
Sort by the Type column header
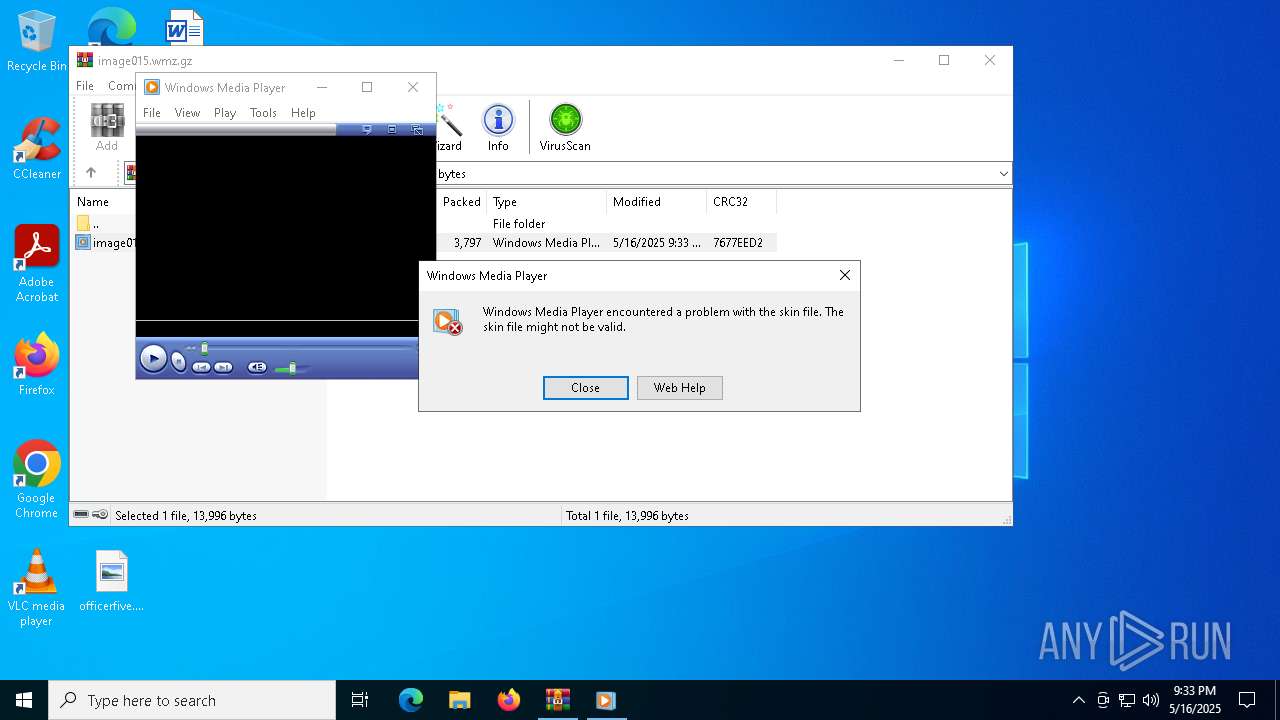546,202
